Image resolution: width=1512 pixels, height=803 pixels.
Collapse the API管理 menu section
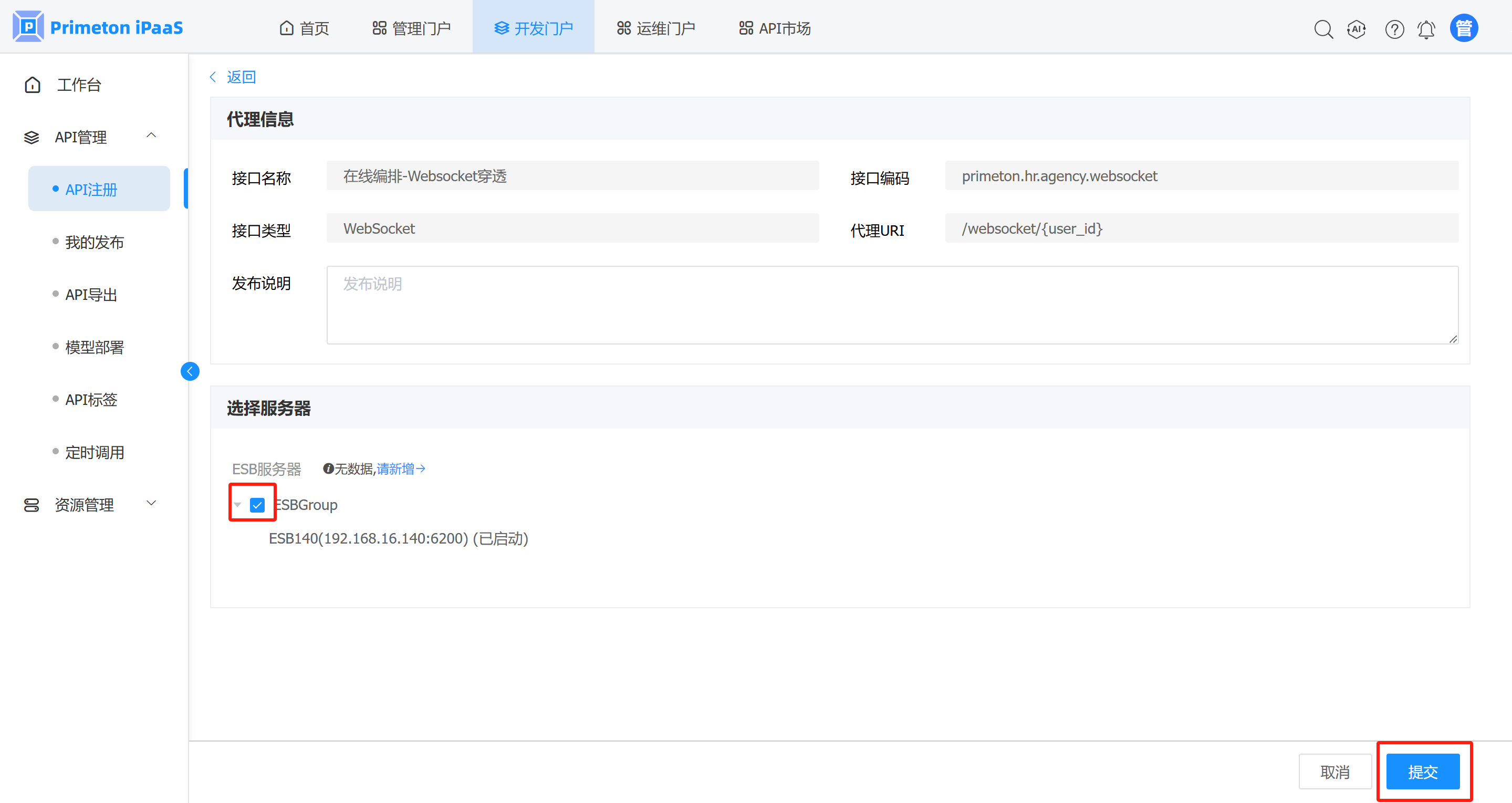point(151,135)
